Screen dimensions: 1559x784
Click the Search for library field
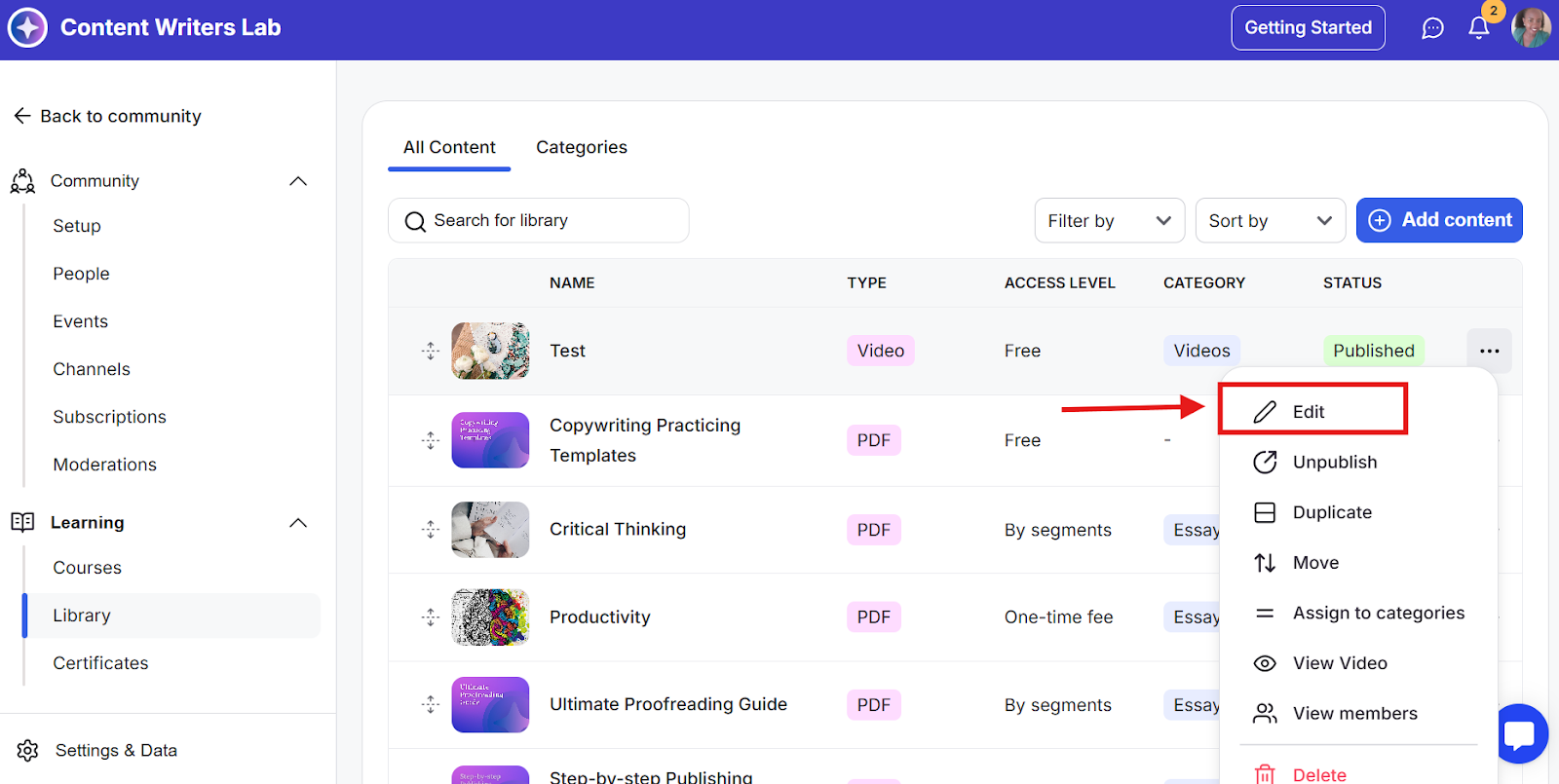pos(539,221)
